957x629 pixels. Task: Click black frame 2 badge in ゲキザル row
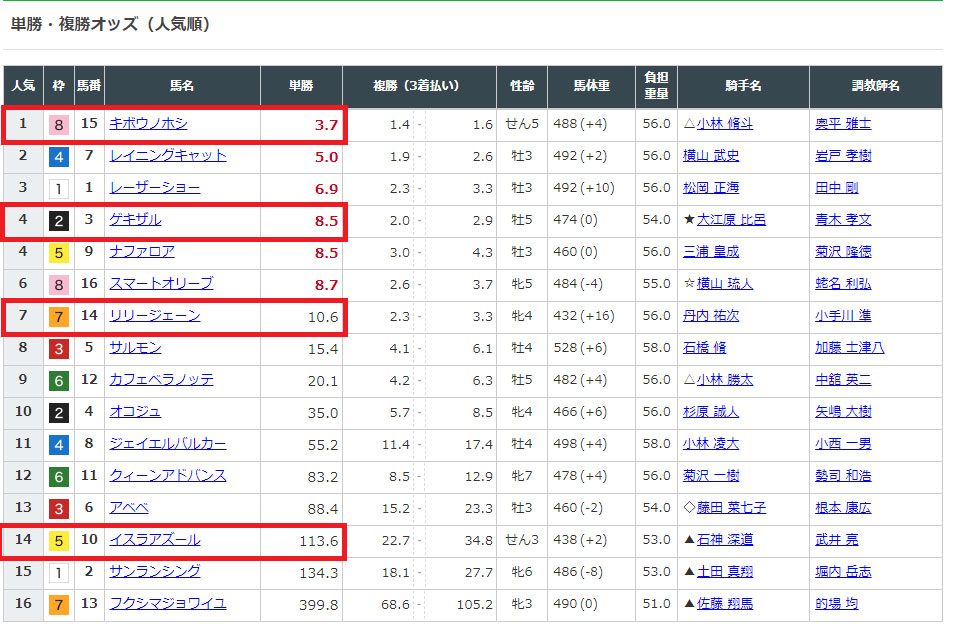tap(59, 220)
